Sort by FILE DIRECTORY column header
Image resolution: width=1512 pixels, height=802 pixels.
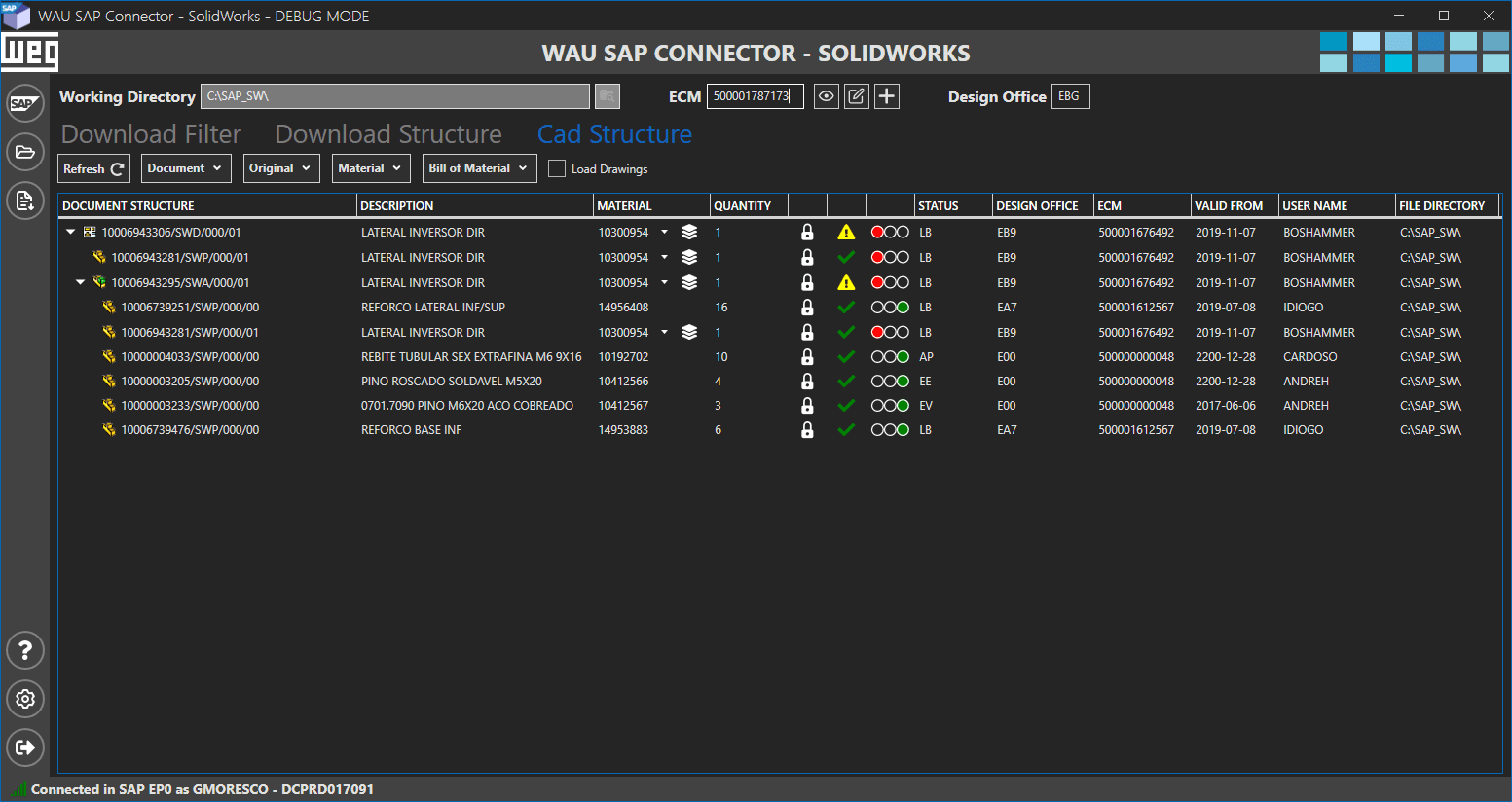1449,205
